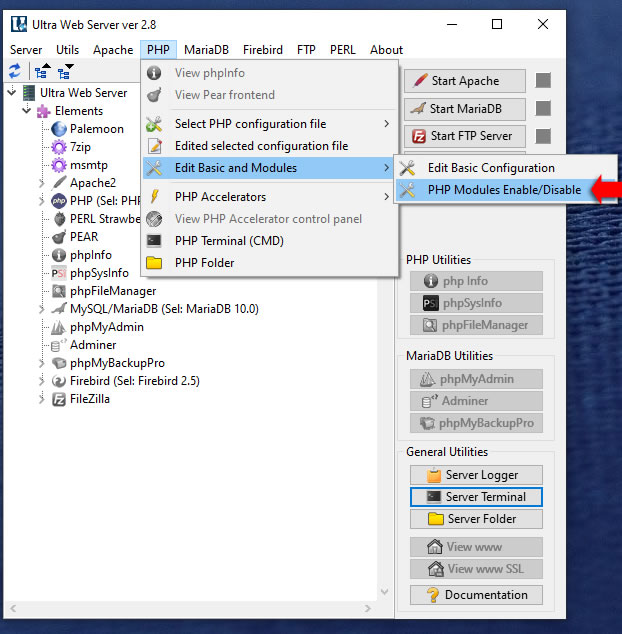
Task: Open the Firebird menu
Action: pyautogui.click(x=263, y=50)
